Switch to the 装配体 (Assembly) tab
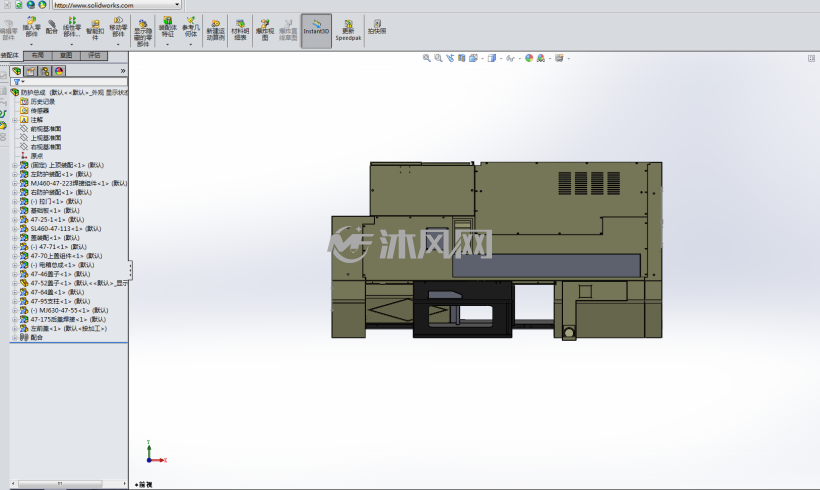Image resolution: width=820 pixels, height=490 pixels. coord(10,55)
